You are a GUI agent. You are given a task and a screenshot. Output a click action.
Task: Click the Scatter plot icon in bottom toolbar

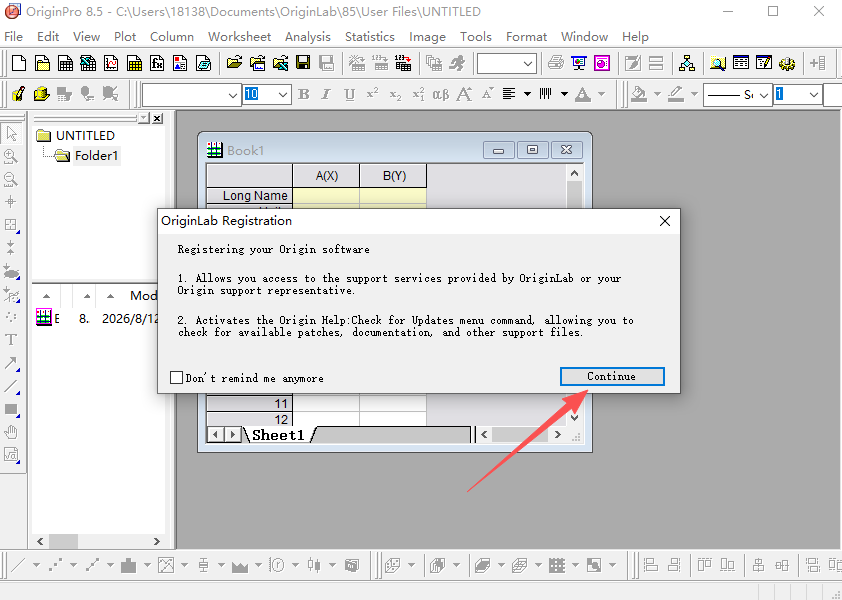[x=55, y=565]
